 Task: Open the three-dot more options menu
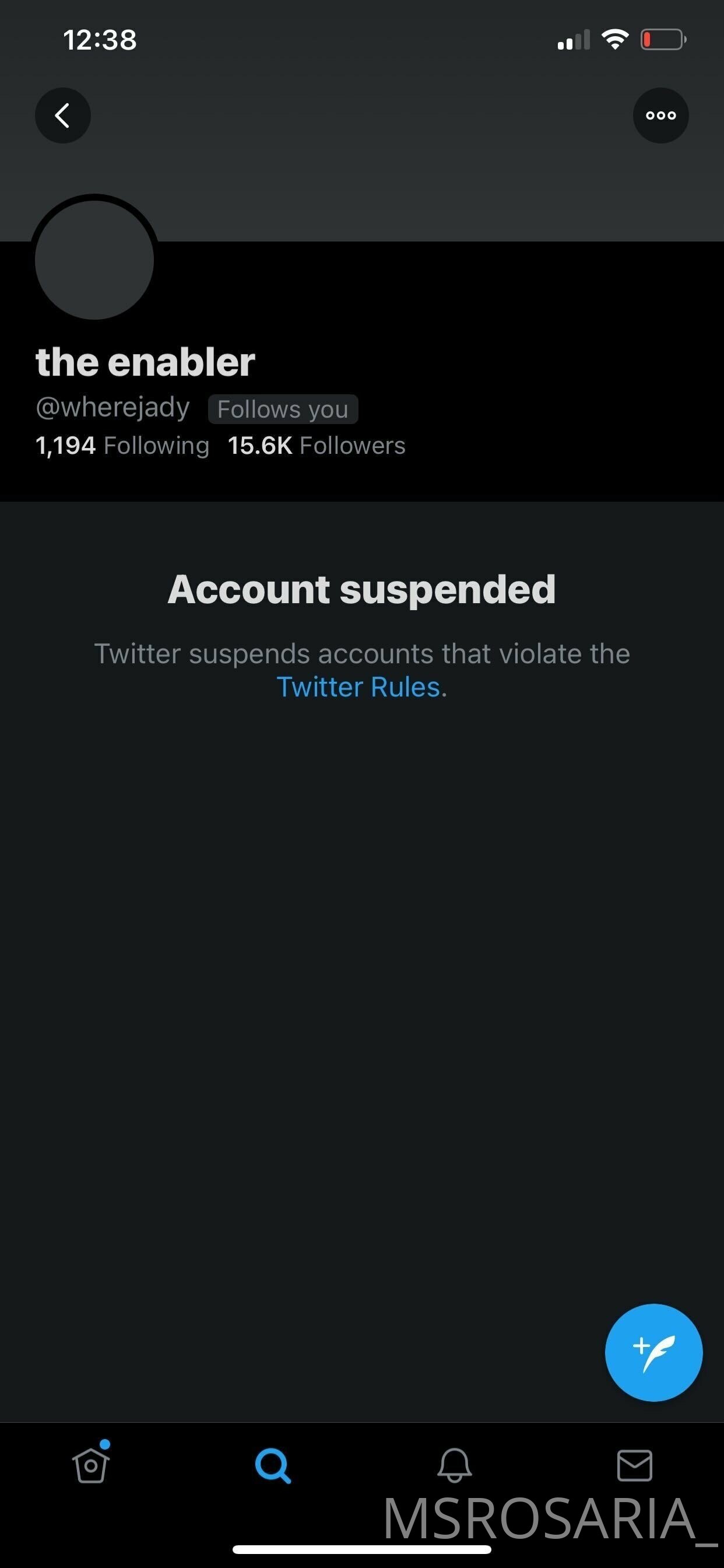(x=660, y=115)
